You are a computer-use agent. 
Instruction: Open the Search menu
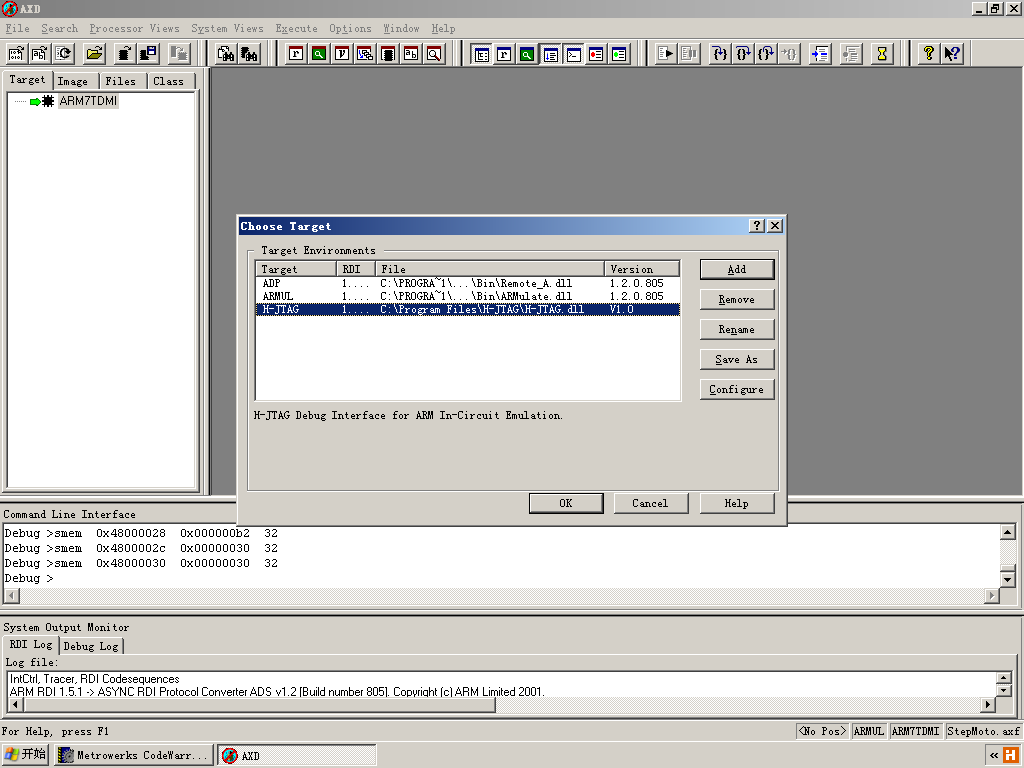(x=59, y=29)
